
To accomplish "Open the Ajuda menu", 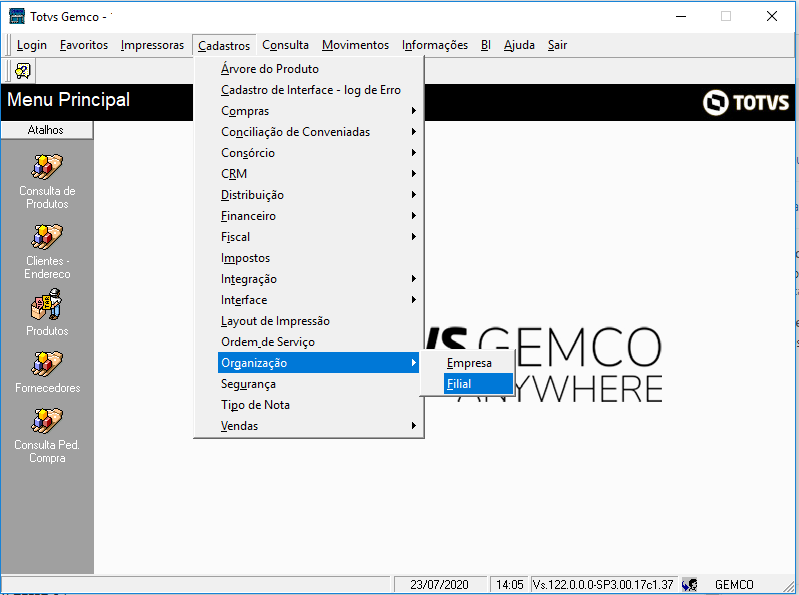I will (519, 45).
